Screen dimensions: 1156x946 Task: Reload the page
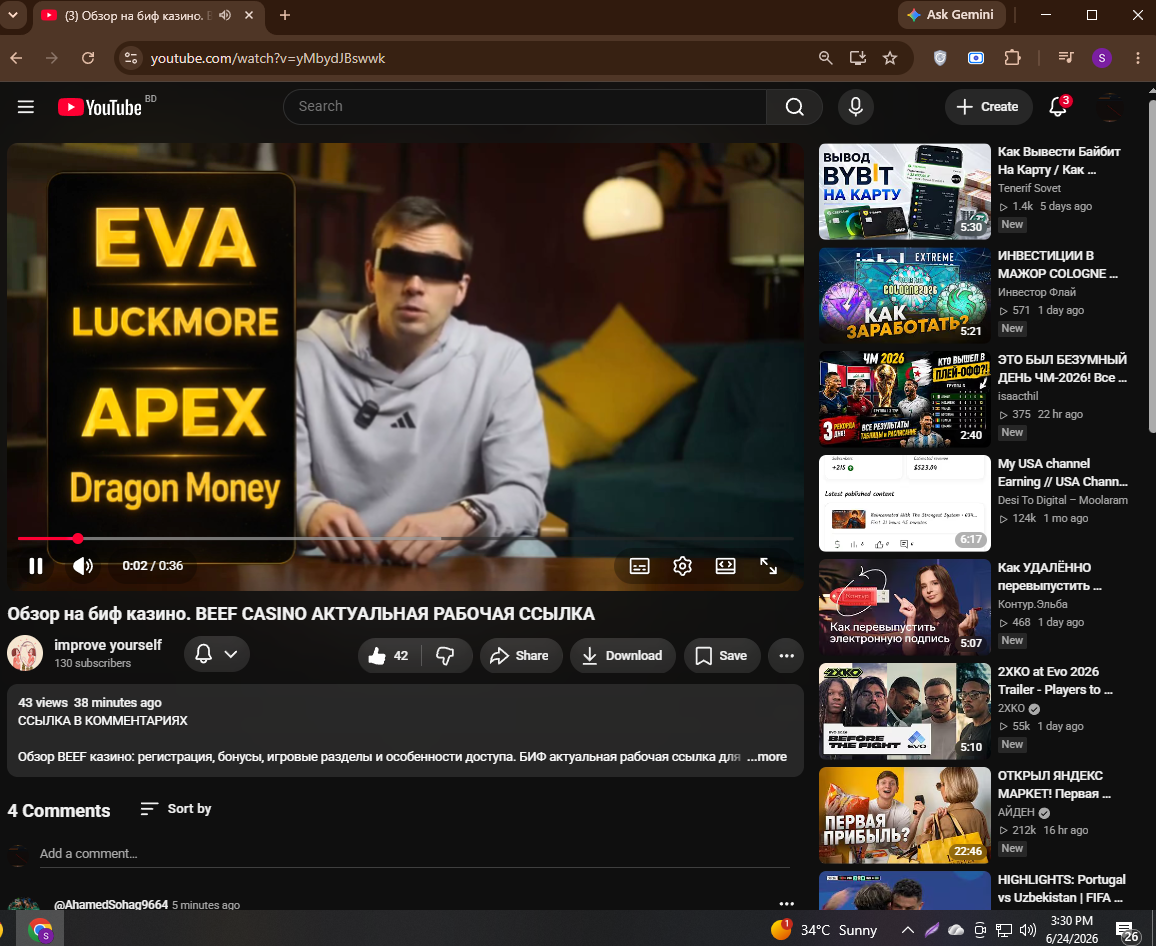88,58
